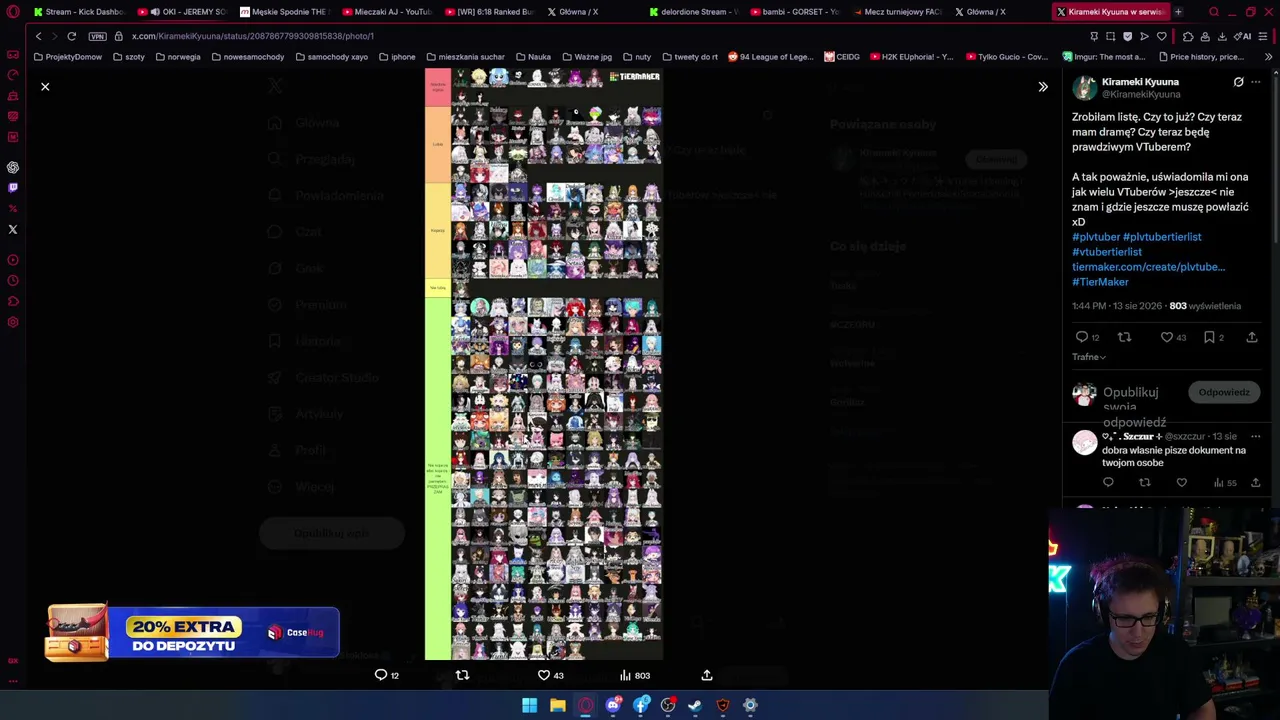The height and width of the screenshot is (720, 1280).
Task: Open File Explorer from the taskbar
Action: (x=558, y=705)
